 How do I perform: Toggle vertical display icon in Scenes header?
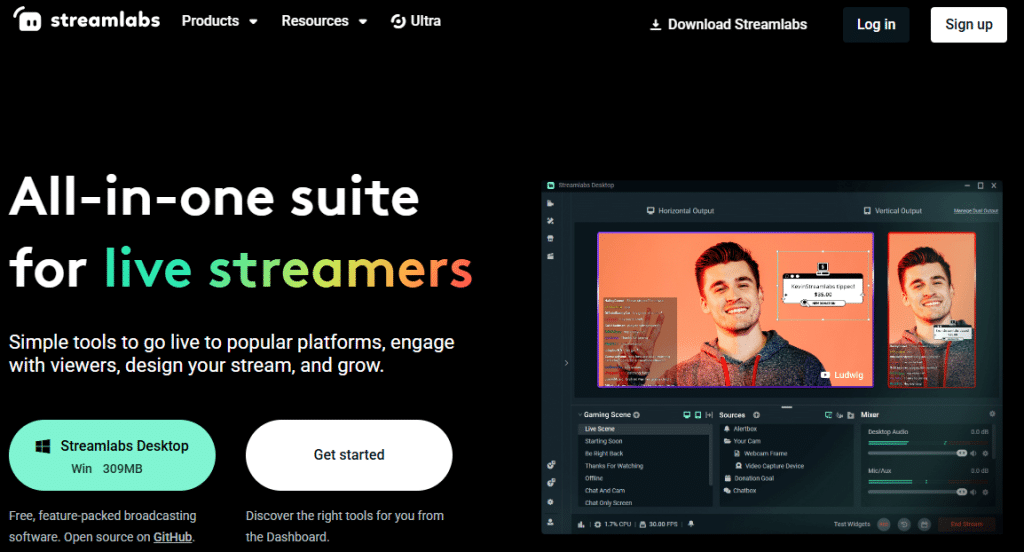697,415
